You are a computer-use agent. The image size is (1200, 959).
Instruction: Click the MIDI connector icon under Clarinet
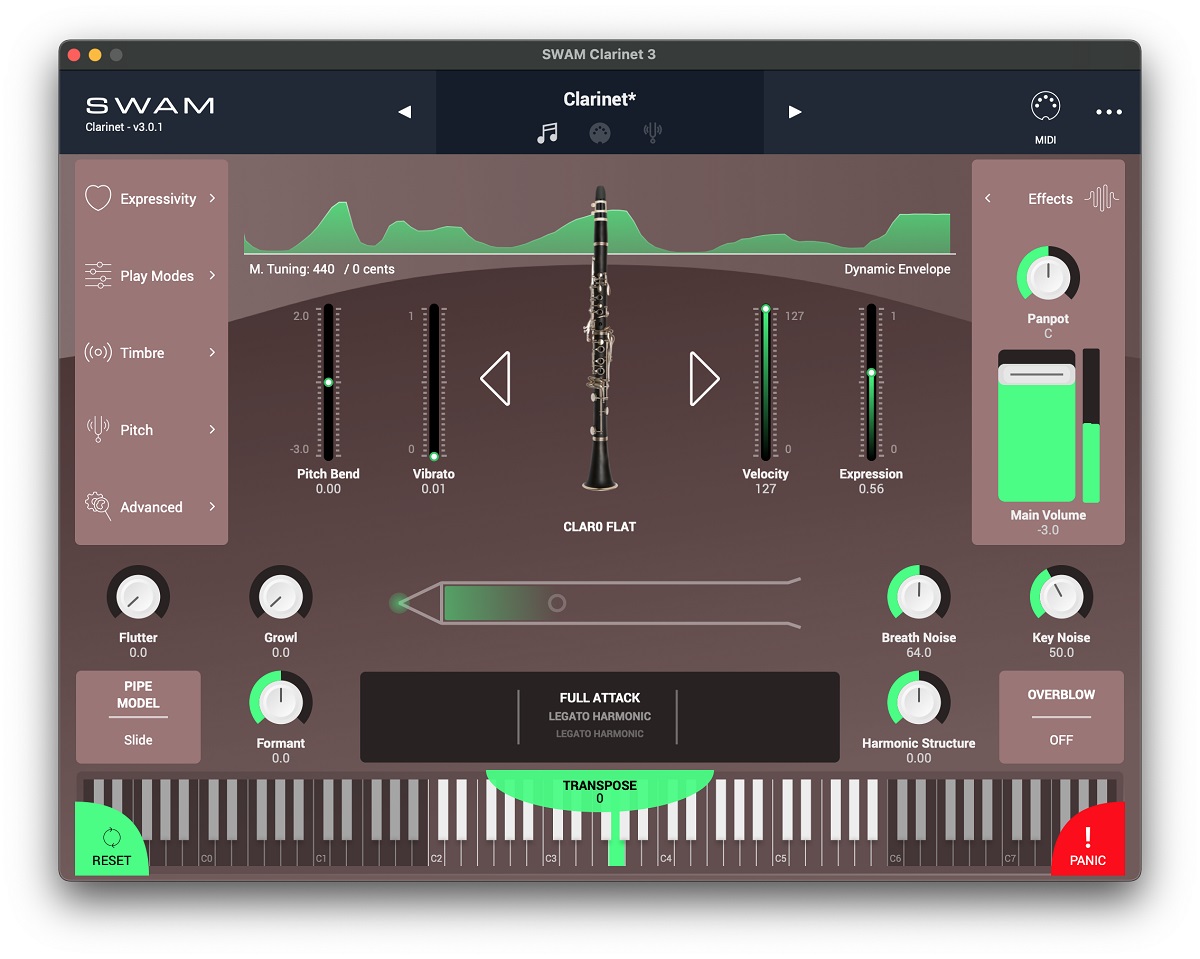coord(600,133)
